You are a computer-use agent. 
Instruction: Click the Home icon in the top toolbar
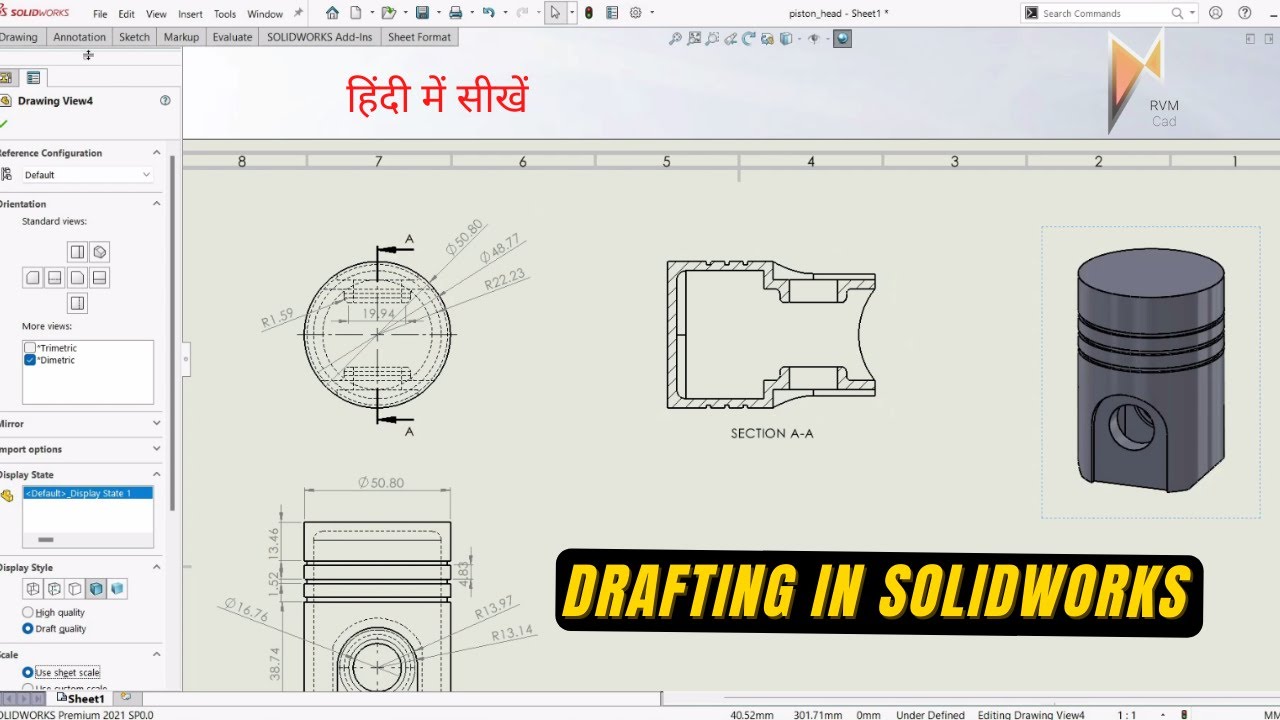tap(332, 13)
